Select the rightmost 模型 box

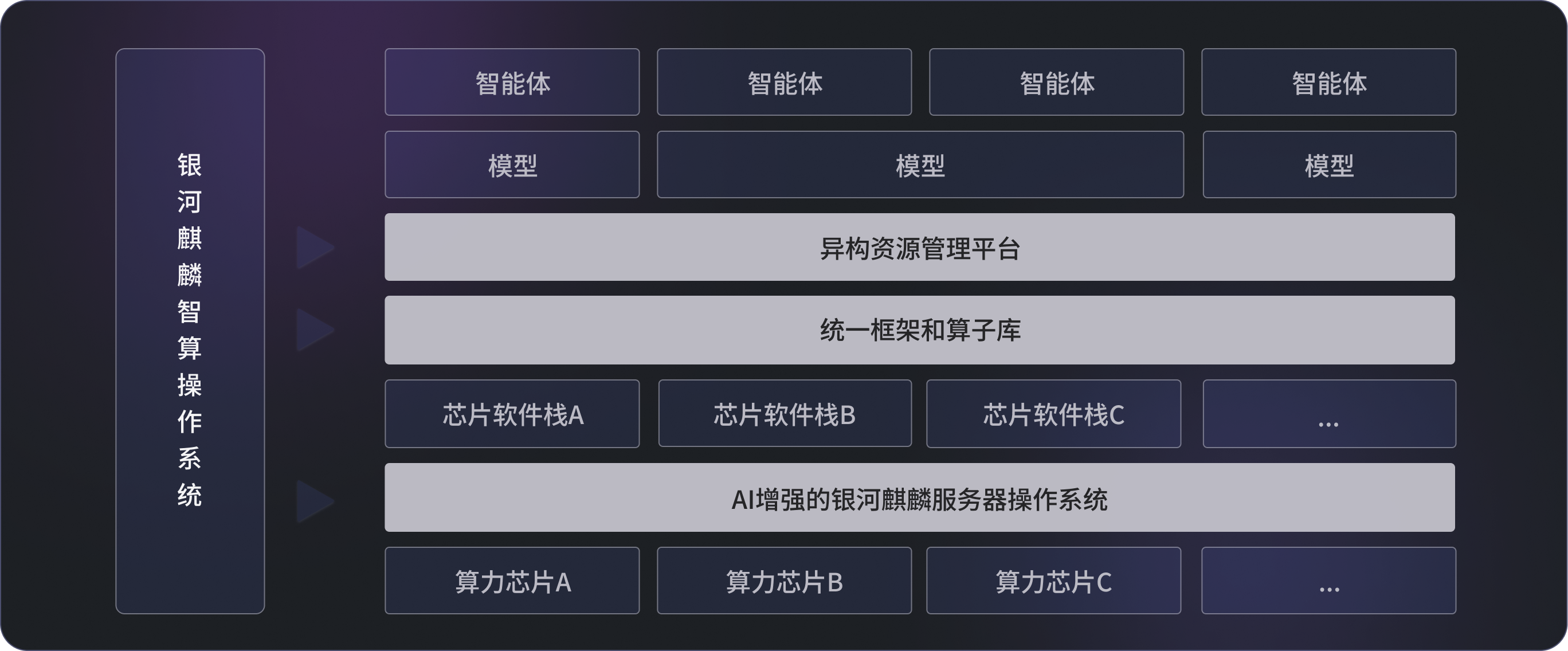pos(1329,165)
